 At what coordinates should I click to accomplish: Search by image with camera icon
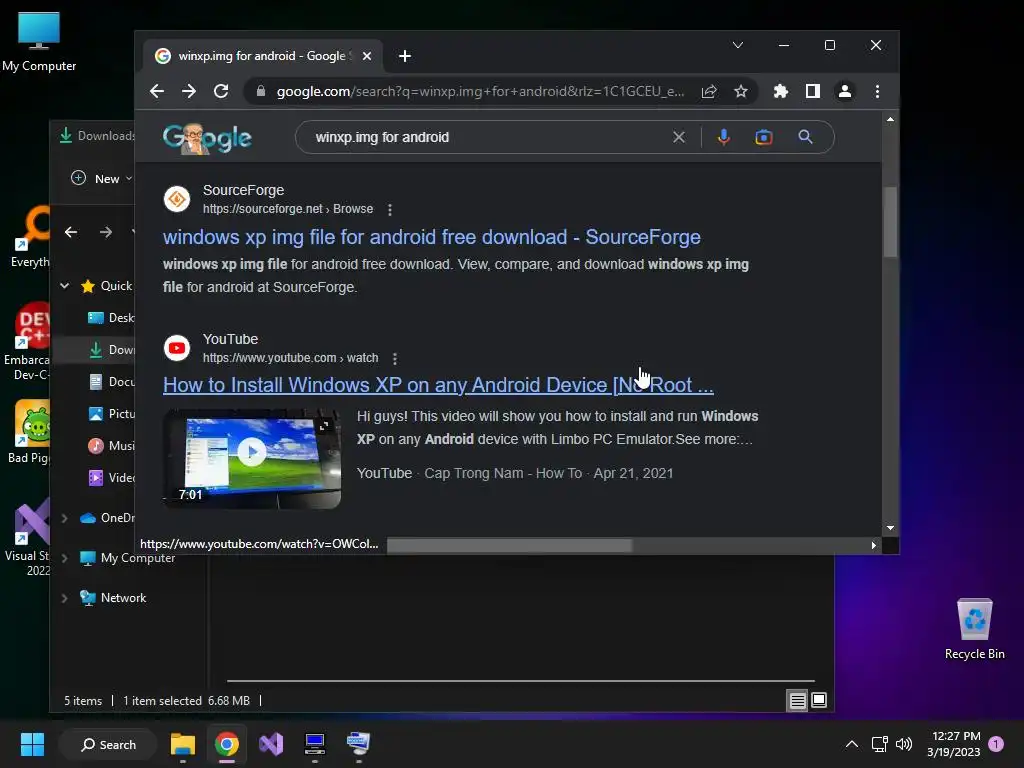click(763, 137)
